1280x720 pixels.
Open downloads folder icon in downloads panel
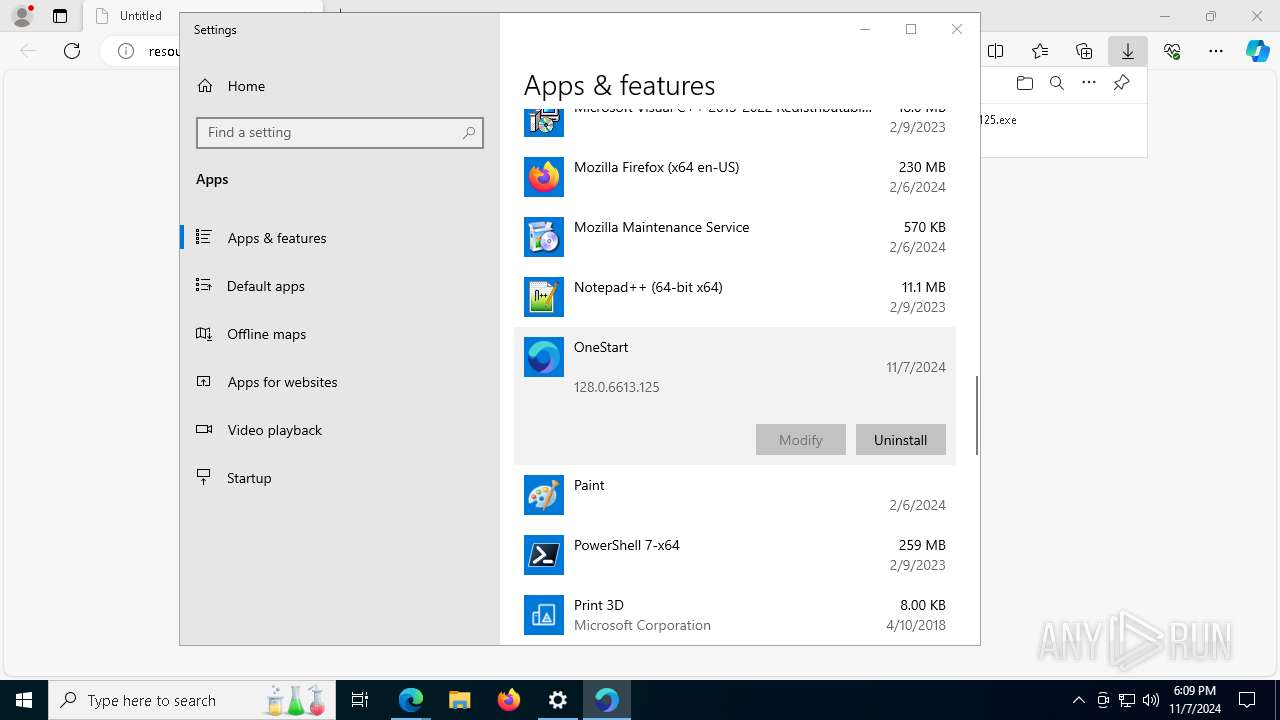(x=1024, y=83)
